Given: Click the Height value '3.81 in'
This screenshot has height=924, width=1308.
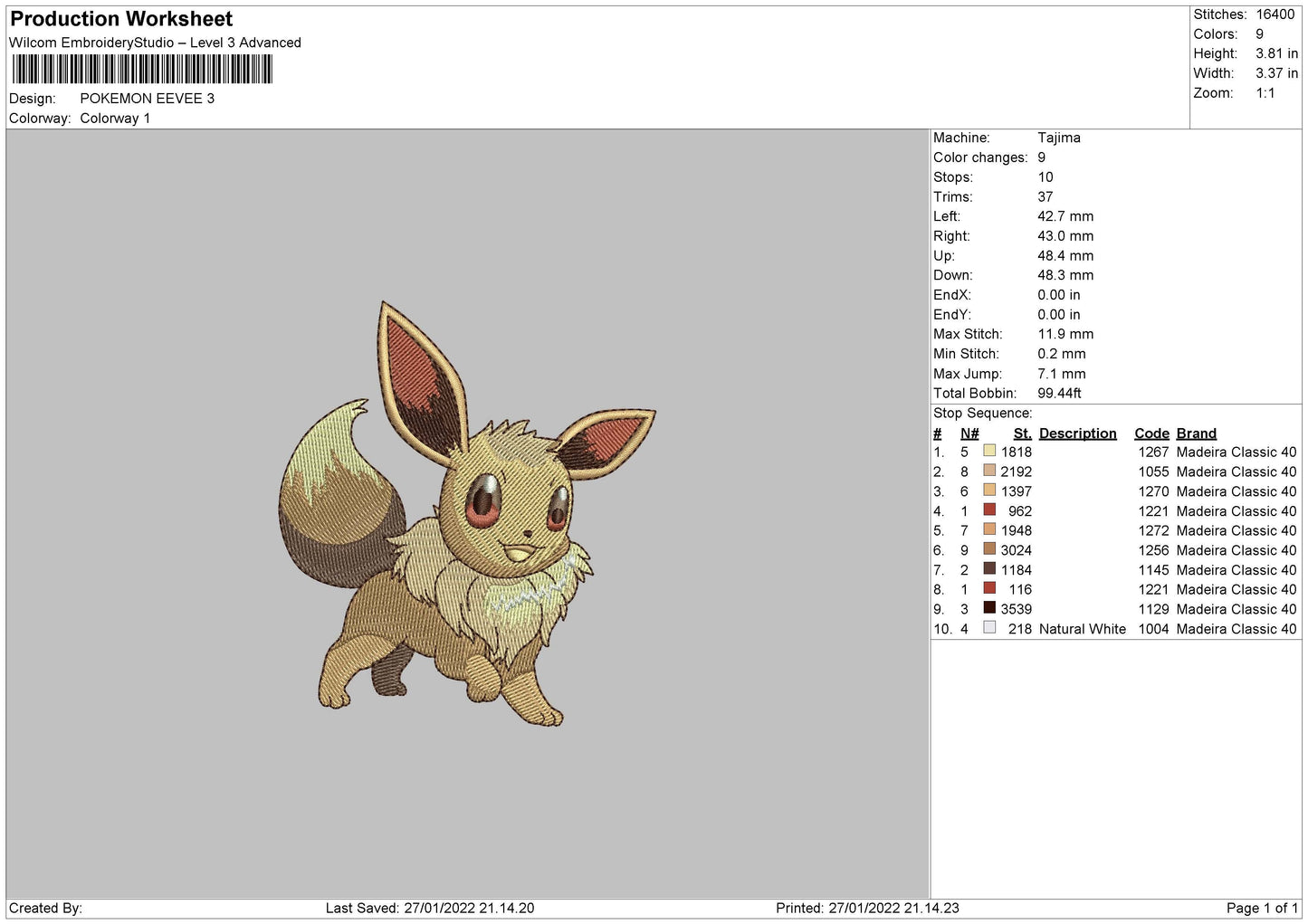Looking at the screenshot, I should click(1276, 53).
